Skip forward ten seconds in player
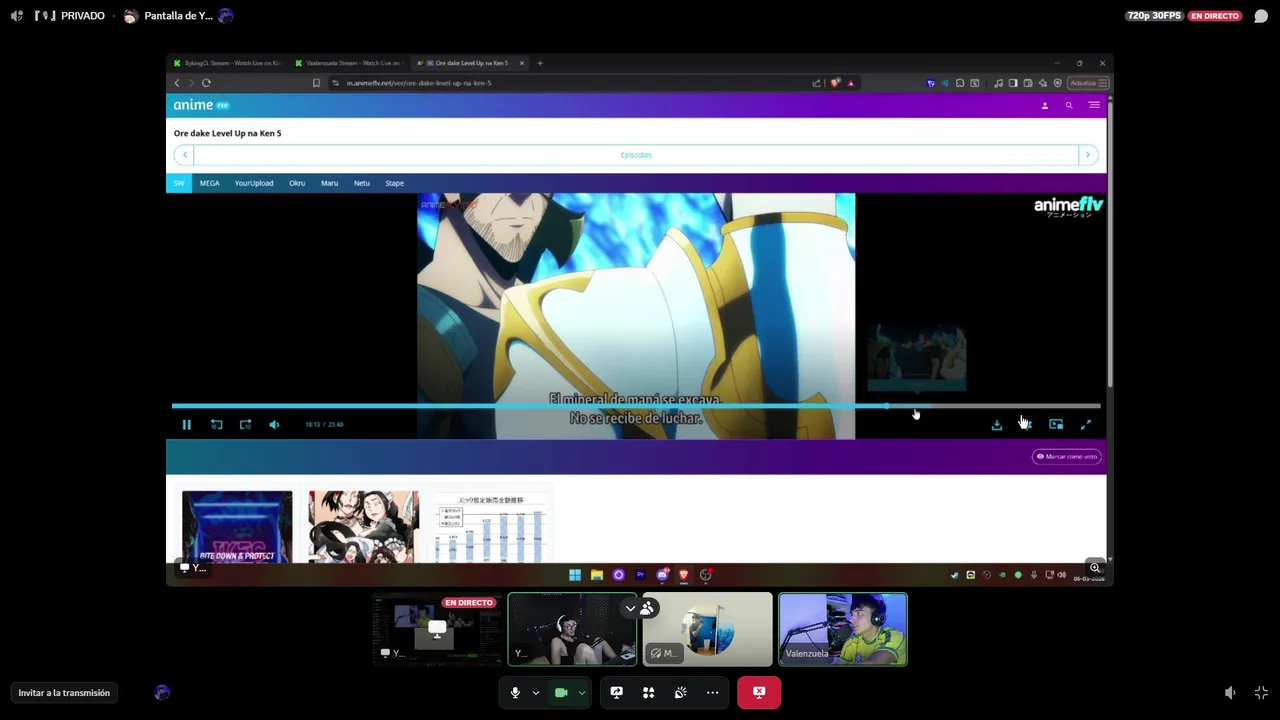This screenshot has width=1280, height=720. [x=245, y=424]
